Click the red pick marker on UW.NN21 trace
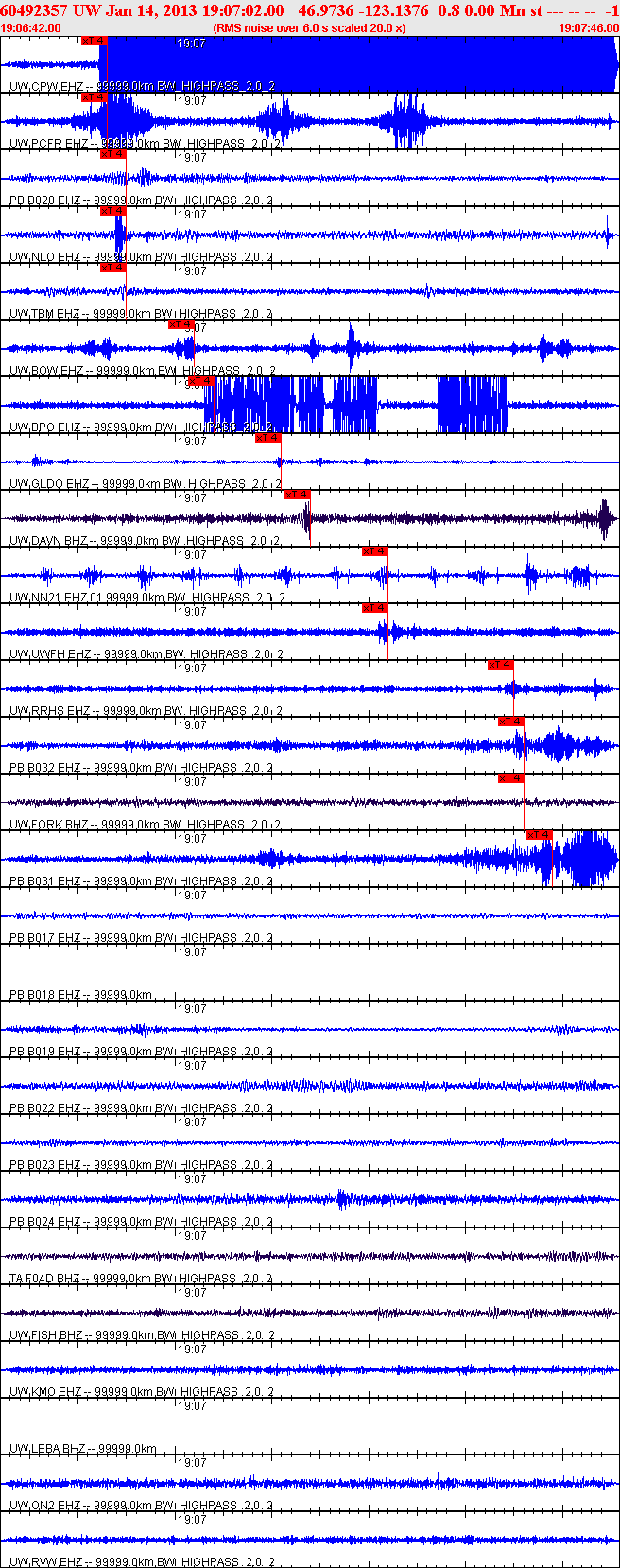 (x=374, y=551)
